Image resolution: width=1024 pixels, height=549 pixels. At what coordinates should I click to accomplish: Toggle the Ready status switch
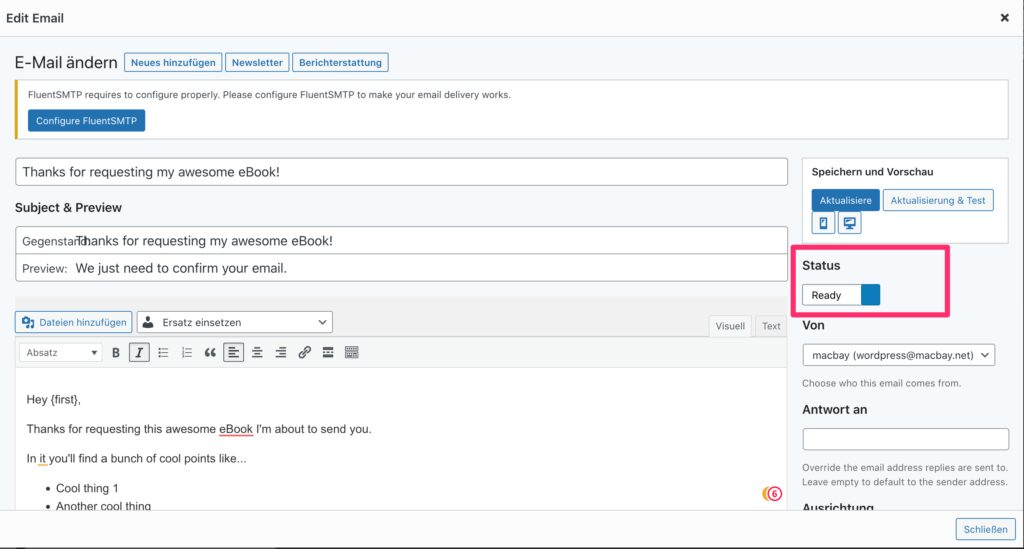click(841, 295)
